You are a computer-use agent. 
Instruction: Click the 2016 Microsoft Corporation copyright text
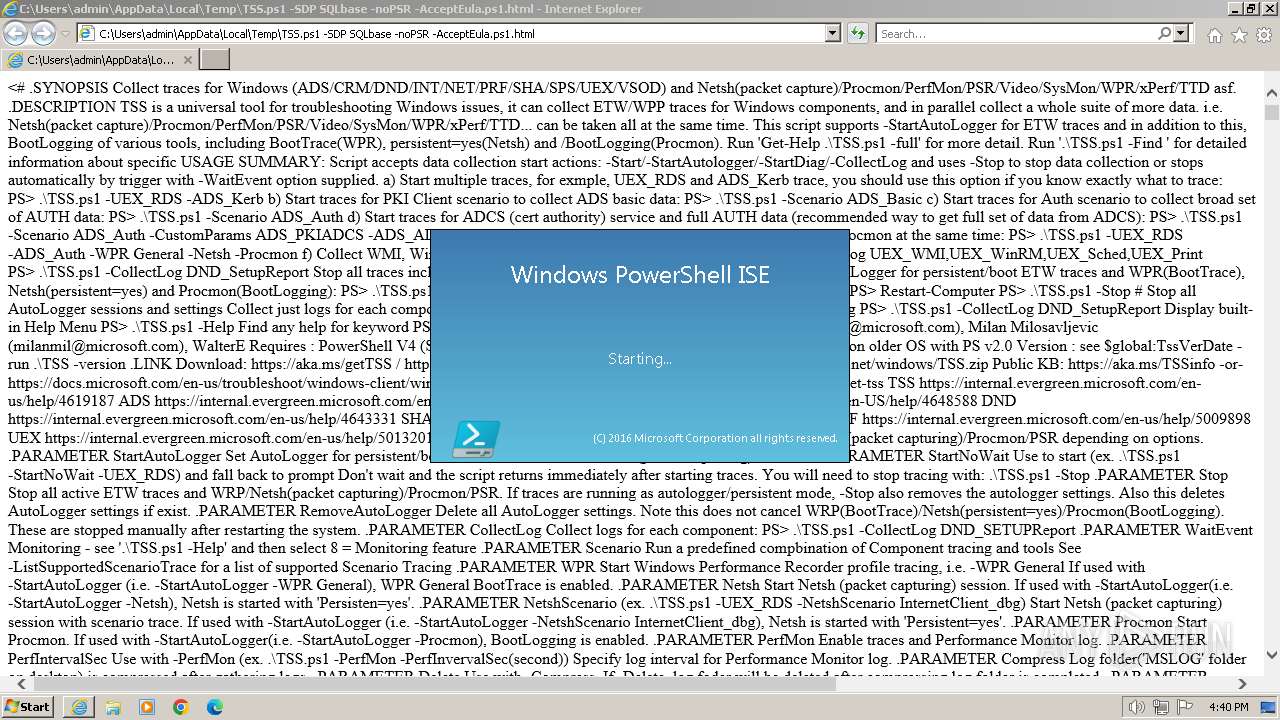(x=715, y=438)
